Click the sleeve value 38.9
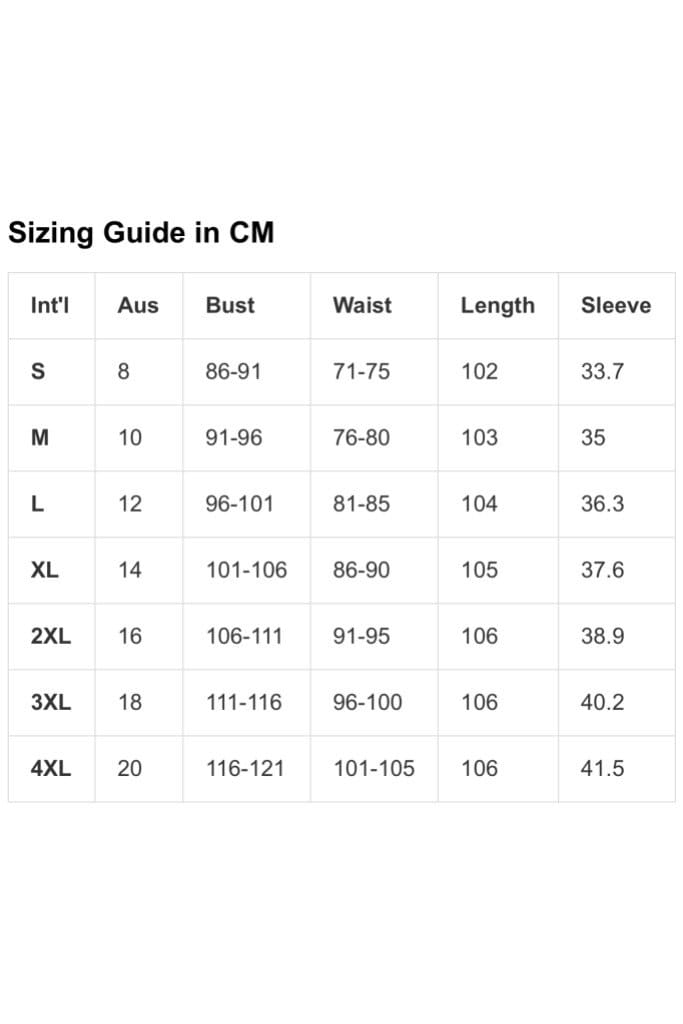The height and width of the screenshot is (1024, 683). [x=602, y=636]
